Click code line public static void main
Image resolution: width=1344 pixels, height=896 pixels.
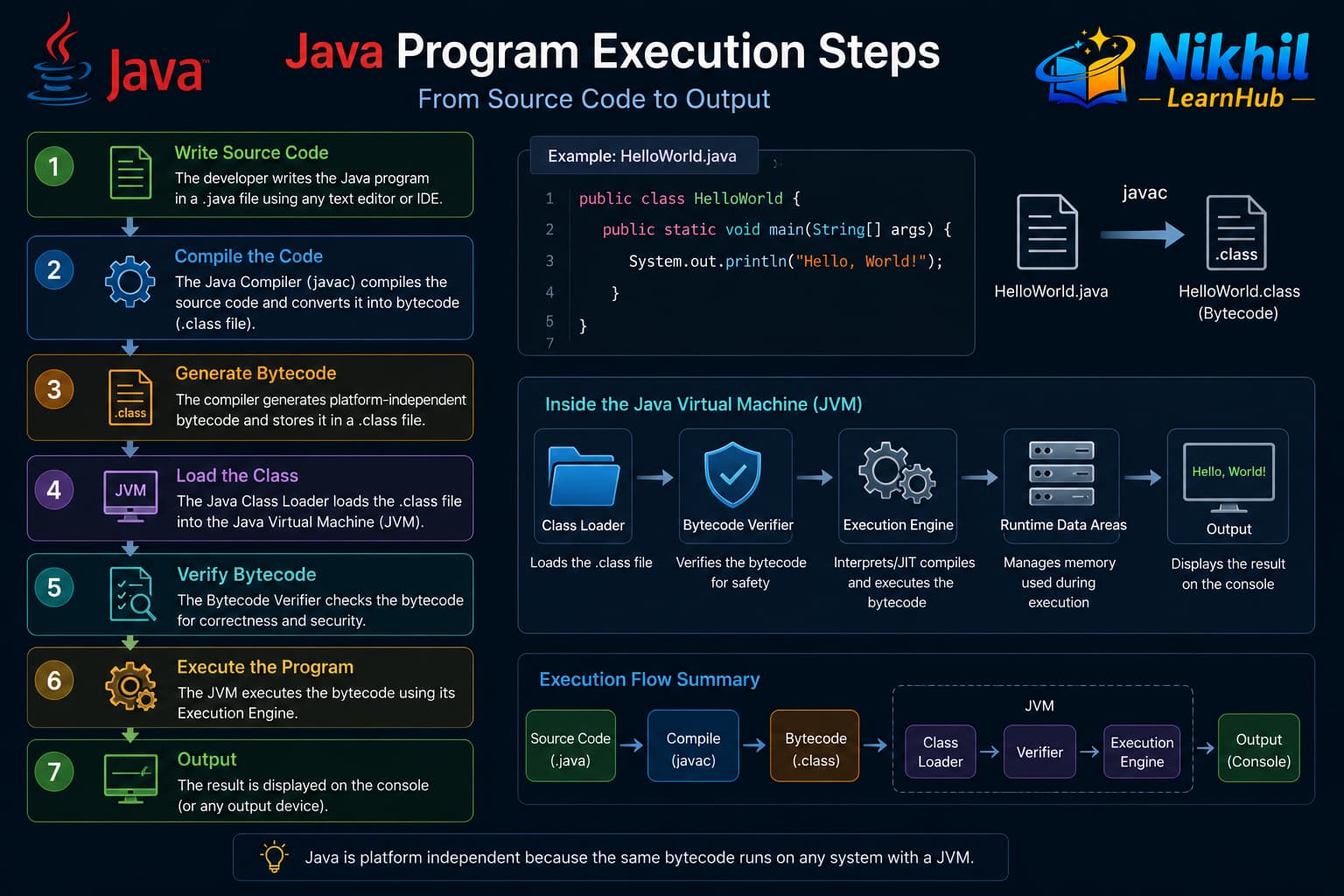pyautogui.click(x=777, y=229)
